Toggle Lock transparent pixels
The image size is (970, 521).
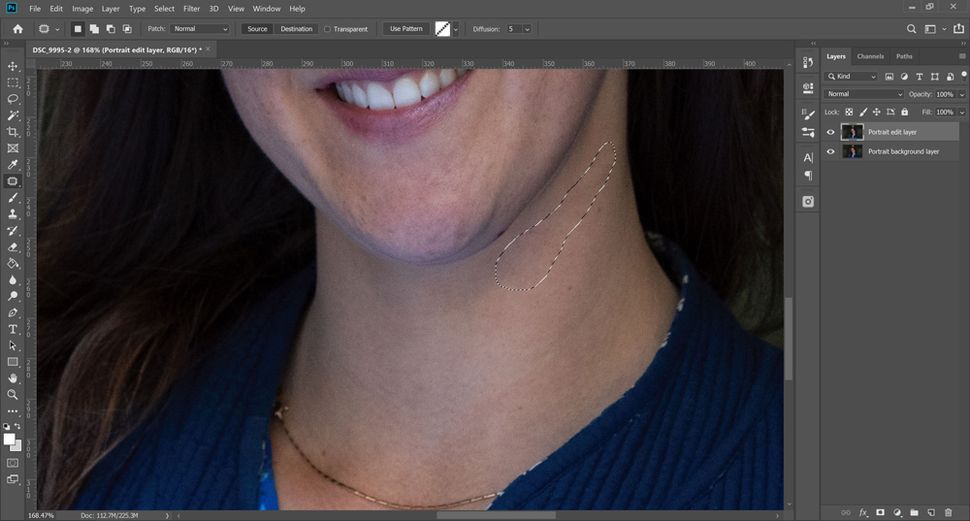(849, 112)
